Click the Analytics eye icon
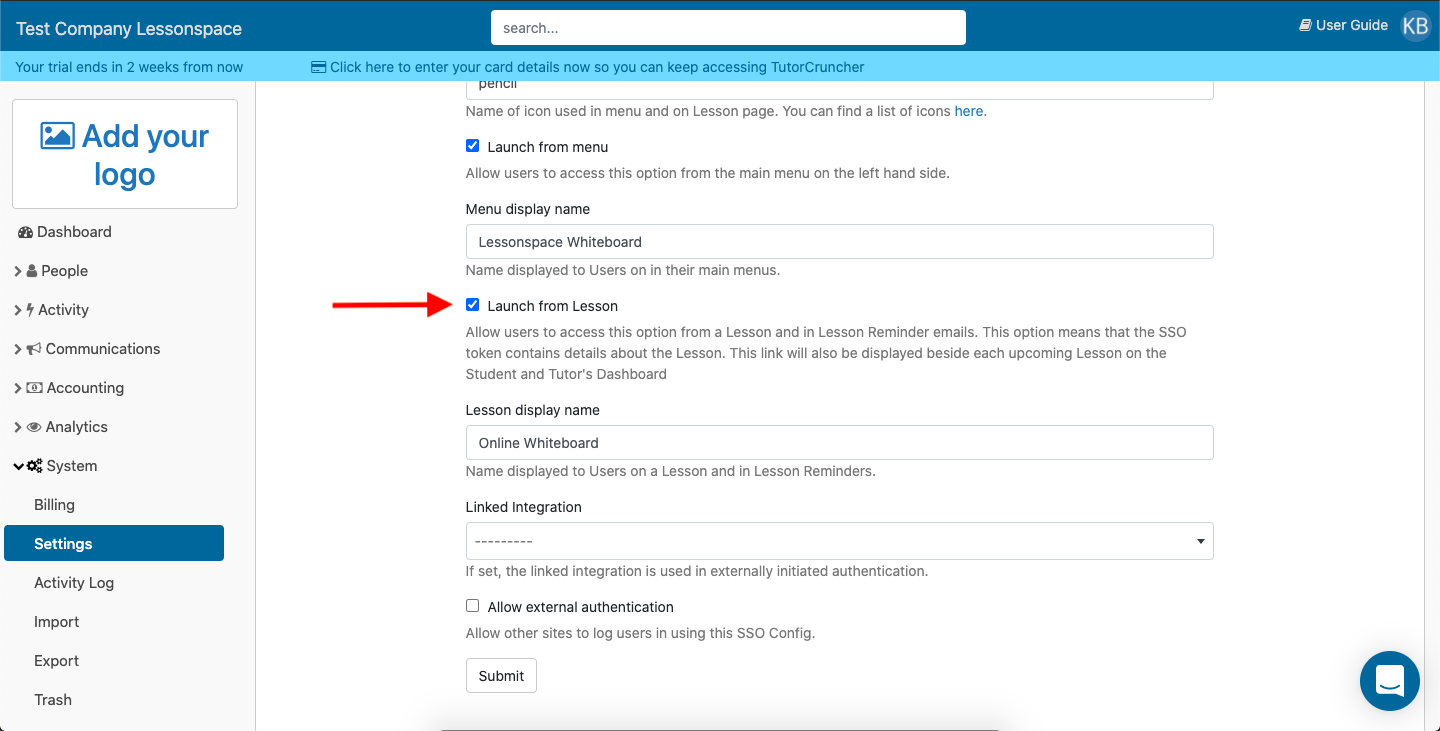This screenshot has width=1440, height=731. (34, 427)
